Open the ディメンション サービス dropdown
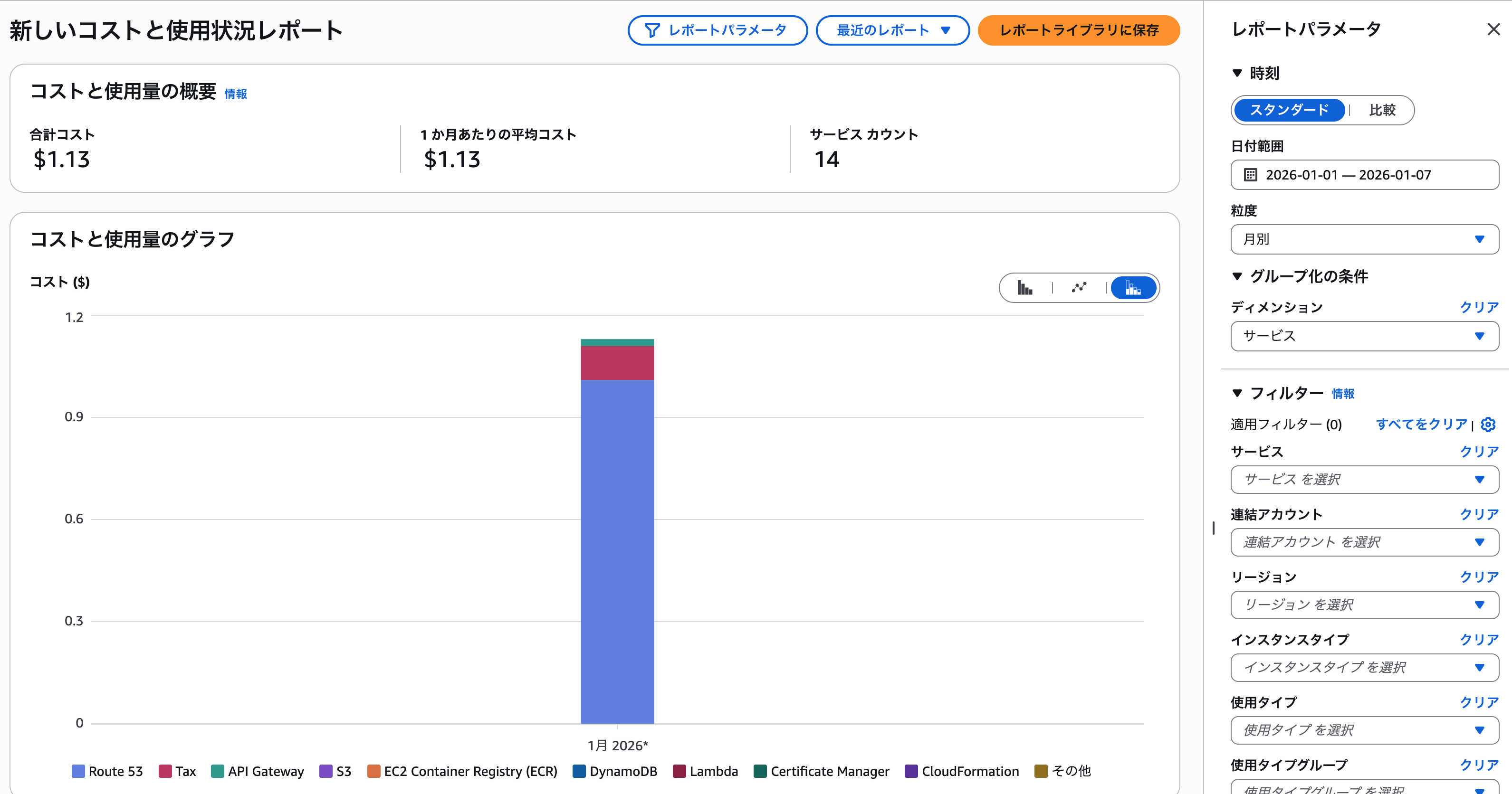 tap(1364, 336)
